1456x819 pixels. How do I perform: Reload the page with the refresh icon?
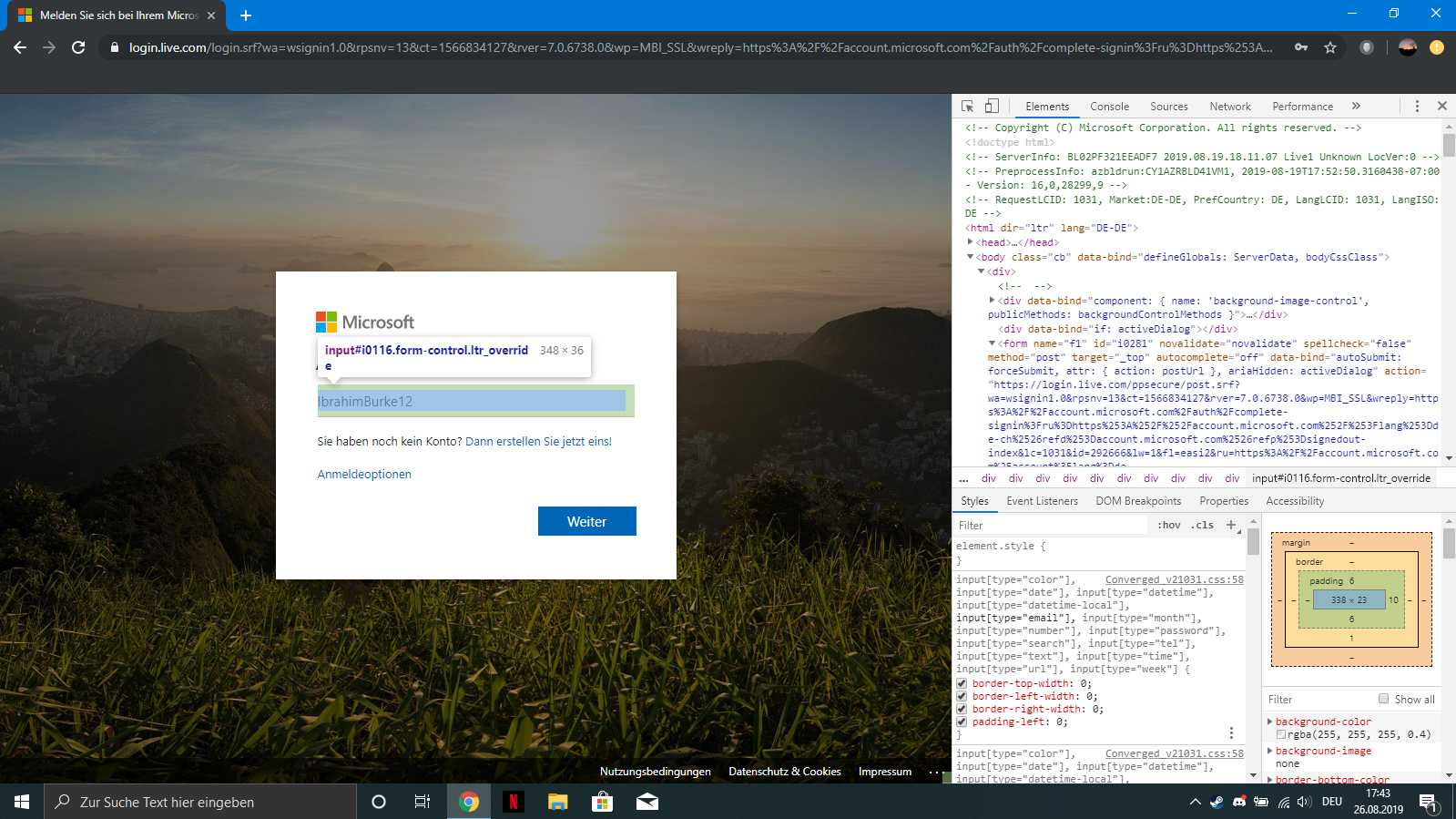tap(78, 47)
